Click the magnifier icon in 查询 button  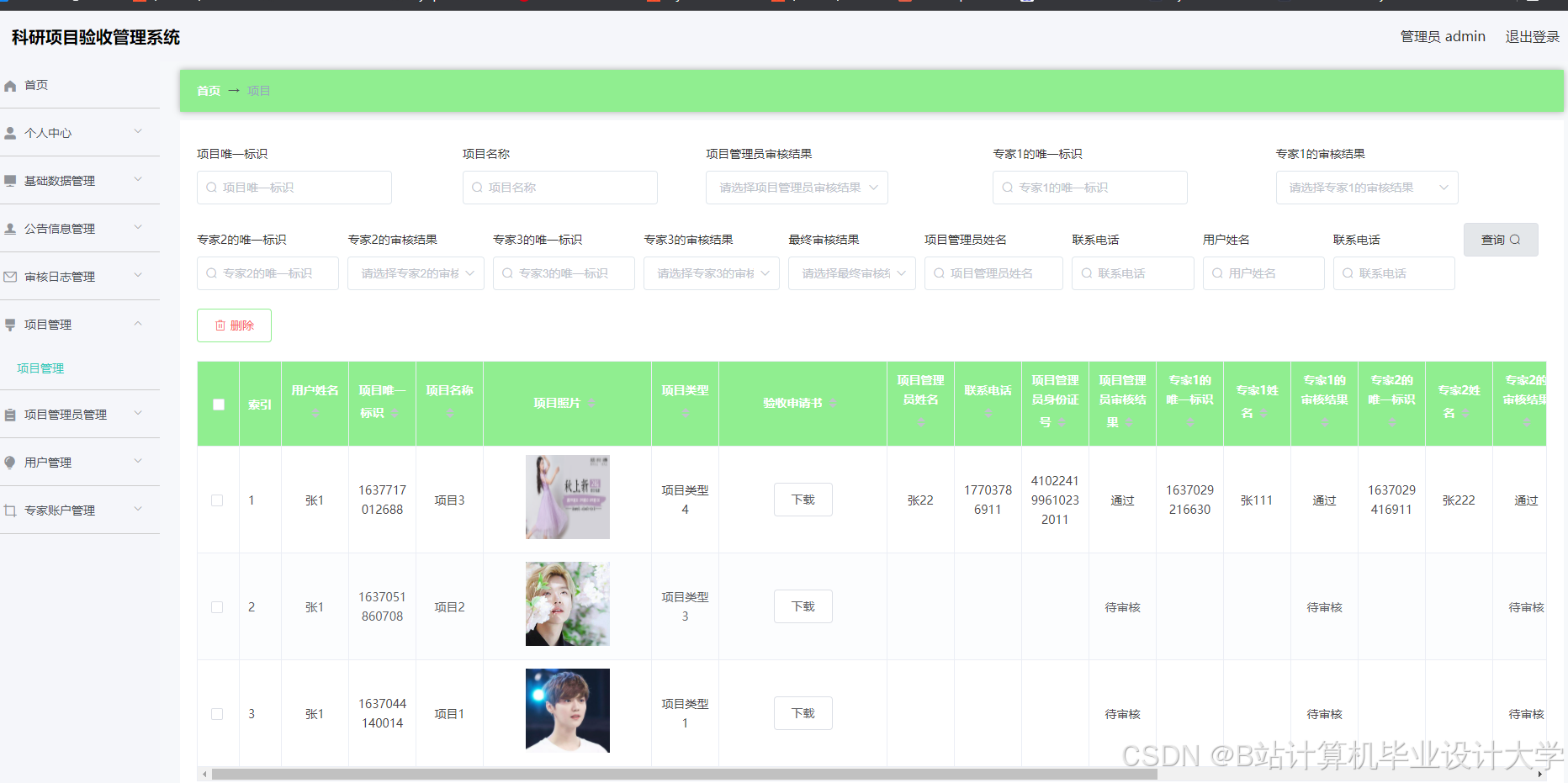(1515, 240)
